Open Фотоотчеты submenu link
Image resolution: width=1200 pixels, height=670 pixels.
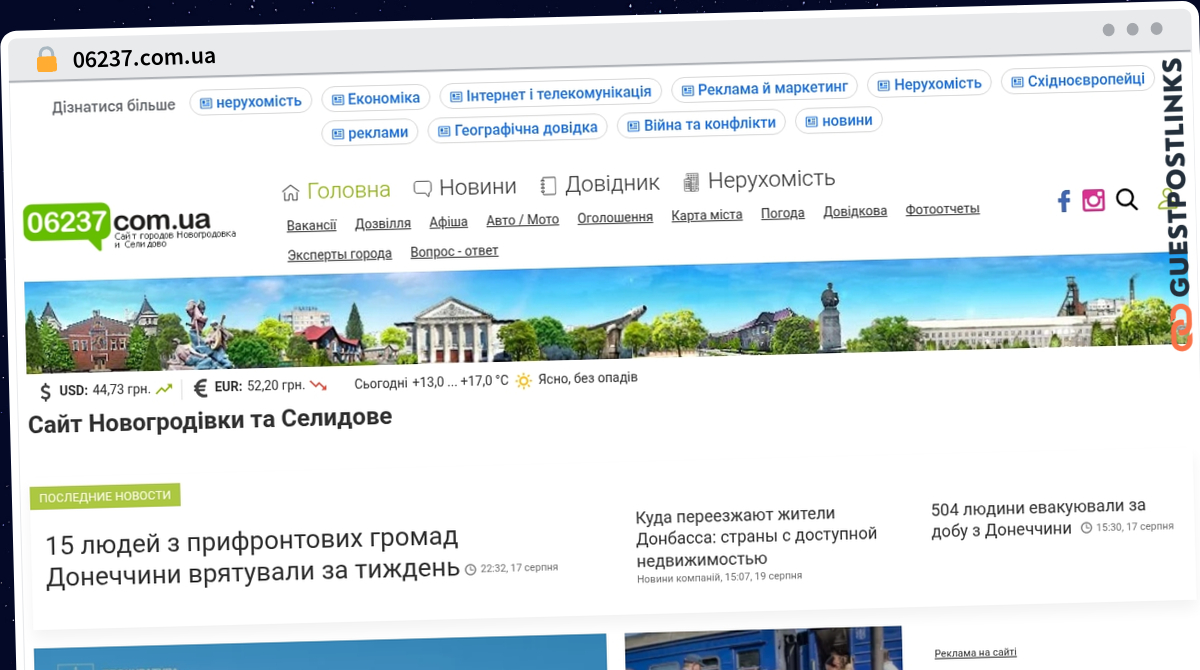942,209
